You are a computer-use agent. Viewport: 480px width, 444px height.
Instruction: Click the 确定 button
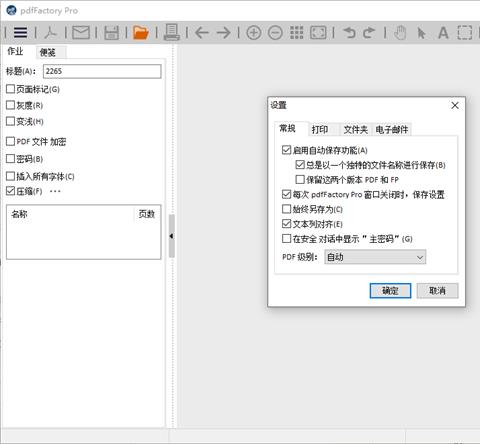pos(390,291)
